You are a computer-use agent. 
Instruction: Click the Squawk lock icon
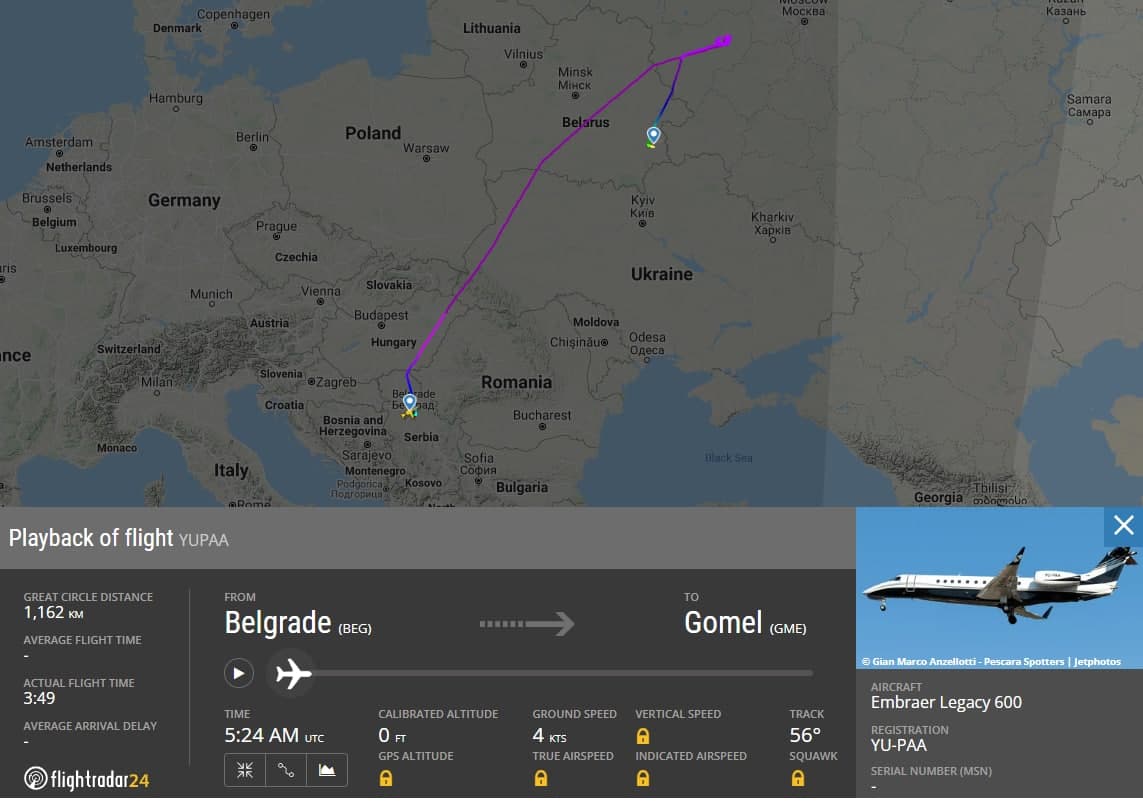point(798,778)
